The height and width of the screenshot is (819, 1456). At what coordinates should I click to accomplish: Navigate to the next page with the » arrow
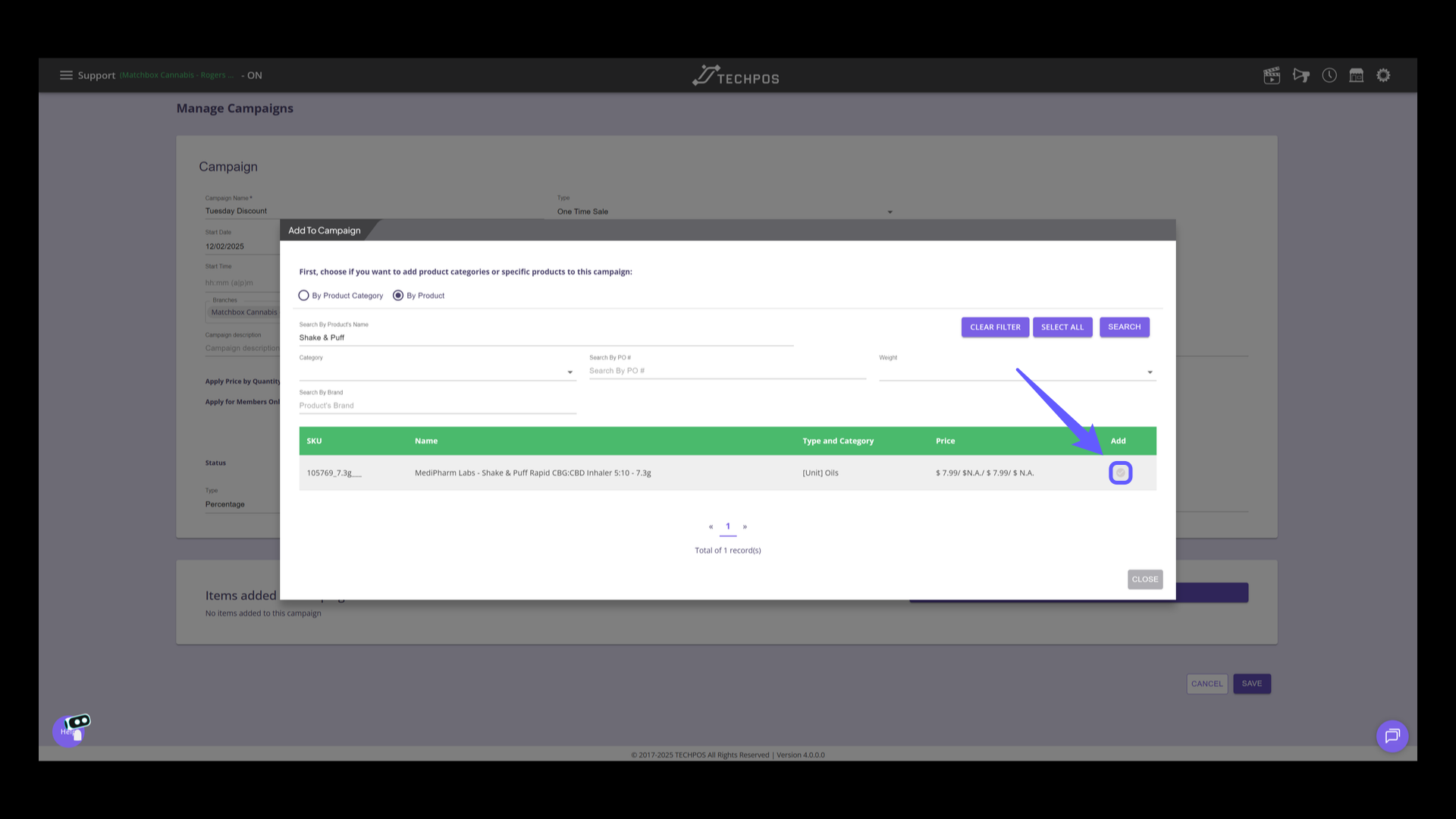(745, 526)
